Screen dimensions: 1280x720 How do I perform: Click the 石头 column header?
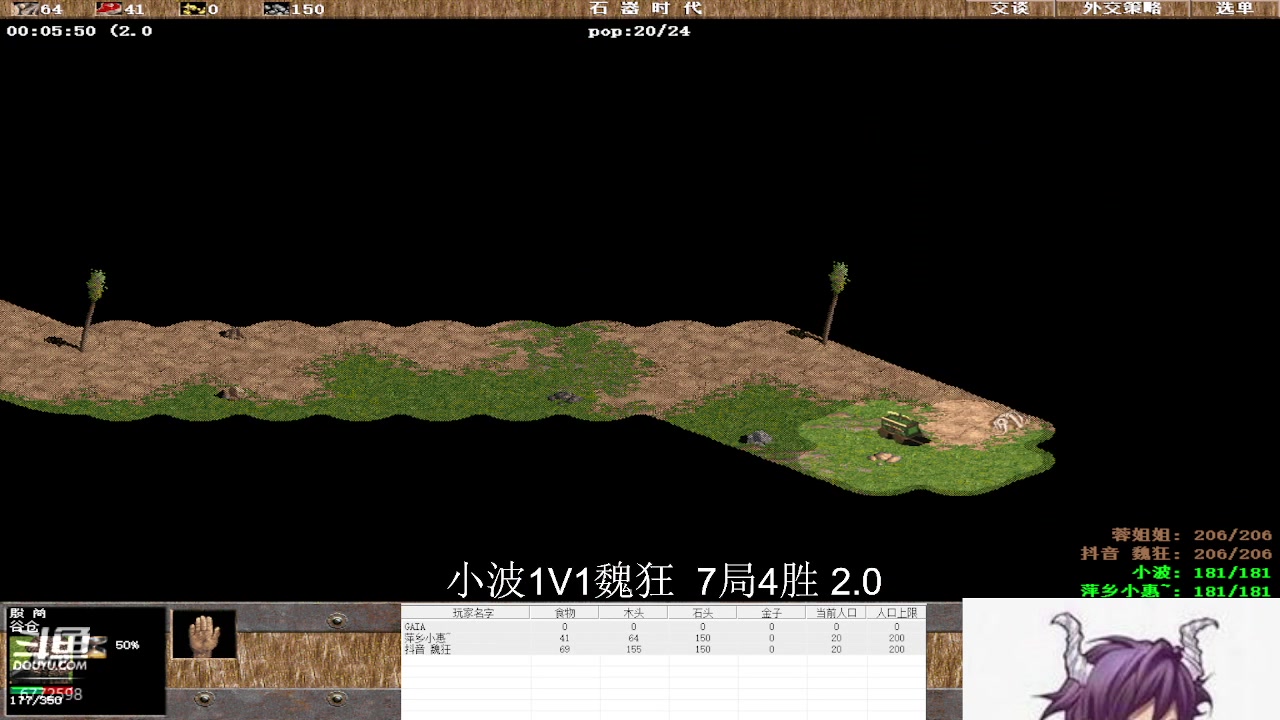[702, 613]
